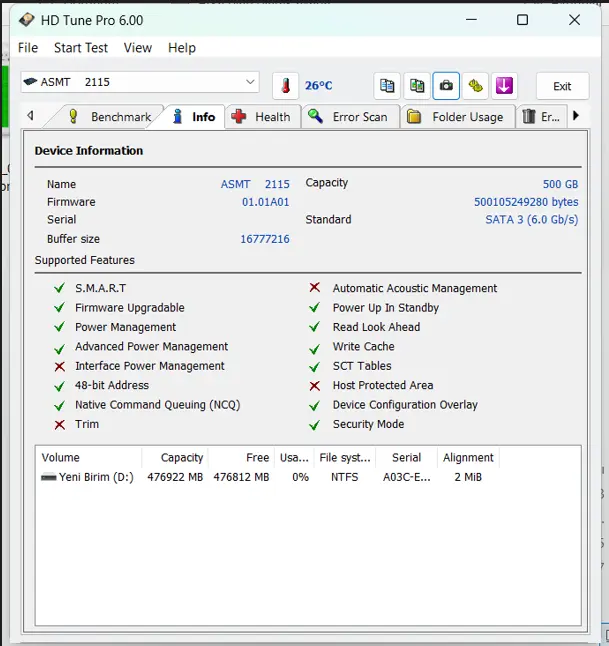Click the firmware value 01.01A01
This screenshot has width=609, height=646.
(266, 202)
